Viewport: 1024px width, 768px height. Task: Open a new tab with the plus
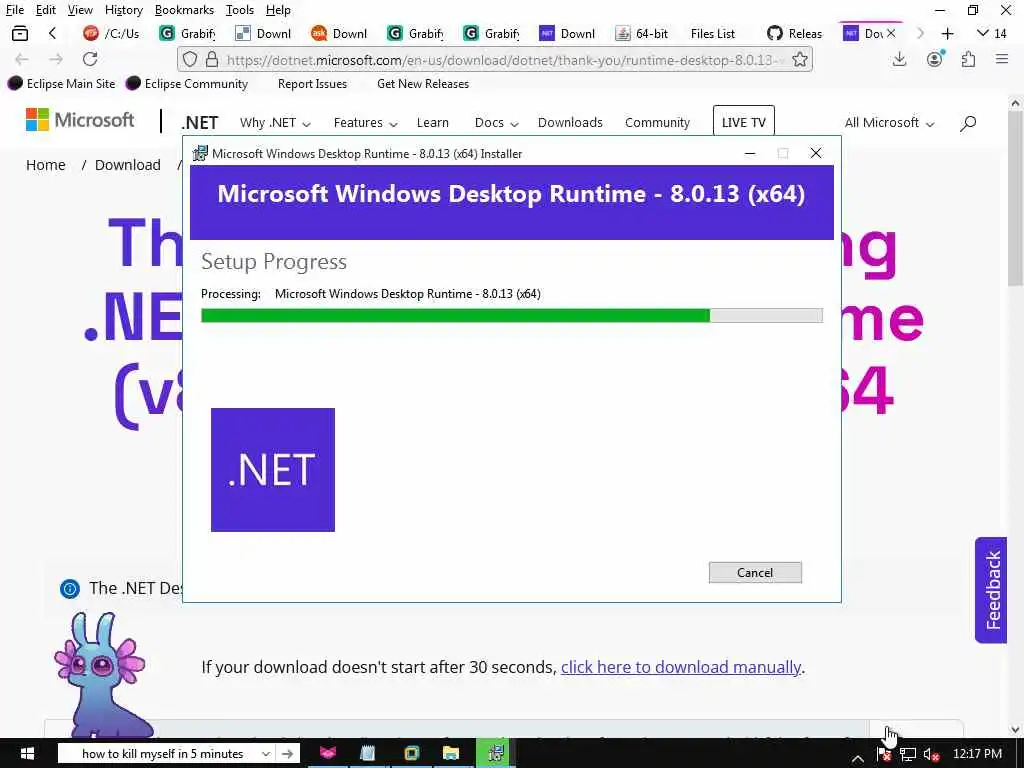coord(948,33)
